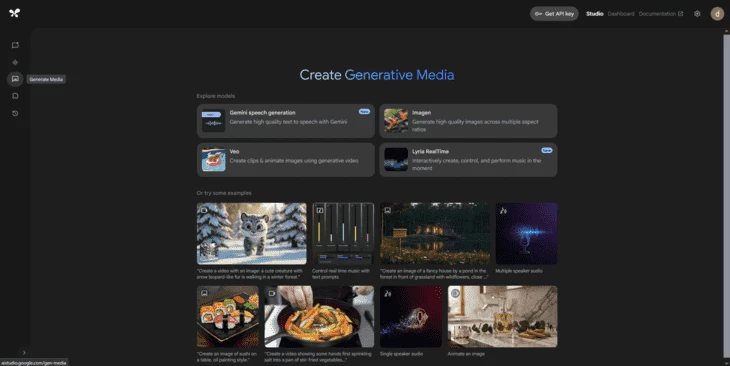Image resolution: width=730 pixels, height=366 pixels.
Task: Select the Animate an image example thumbnail
Action: coord(502,317)
